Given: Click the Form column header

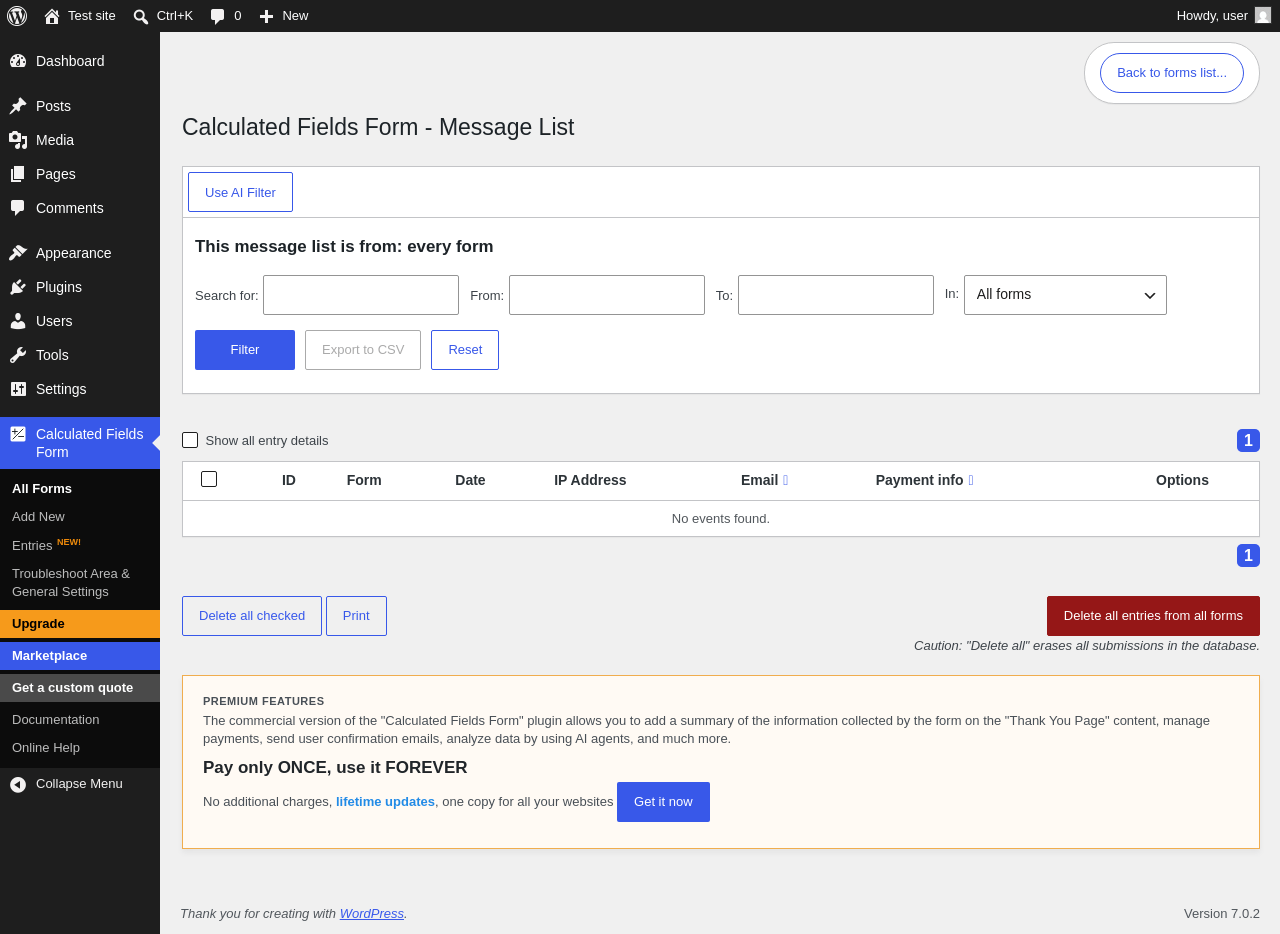Looking at the screenshot, I should (x=364, y=480).
